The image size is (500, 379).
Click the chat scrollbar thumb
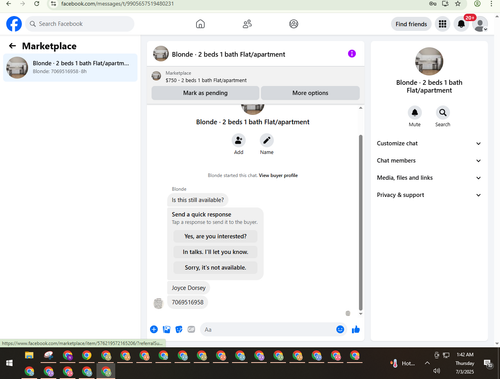pyautogui.click(x=360, y=222)
